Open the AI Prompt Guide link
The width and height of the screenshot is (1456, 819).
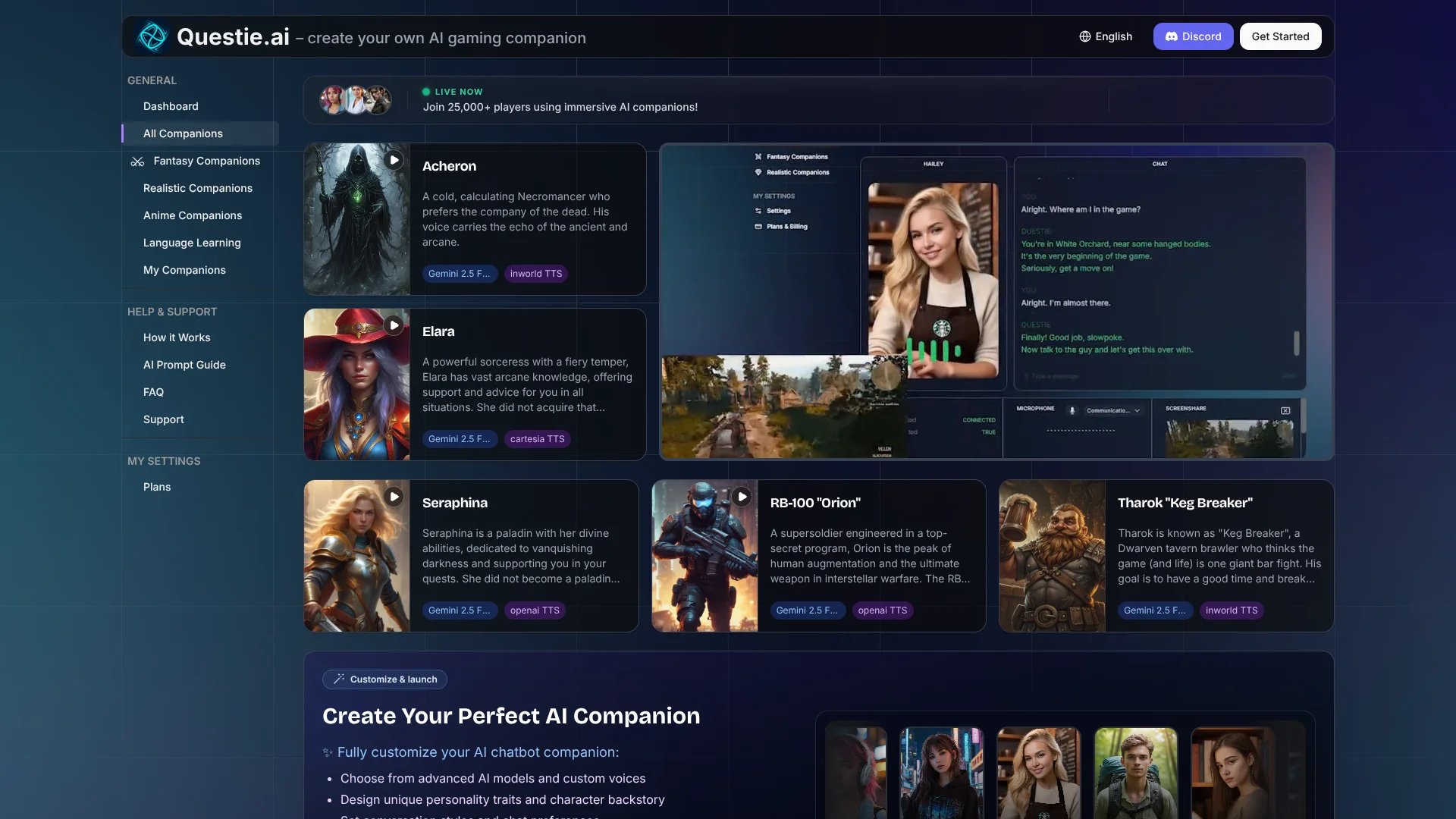pos(184,365)
